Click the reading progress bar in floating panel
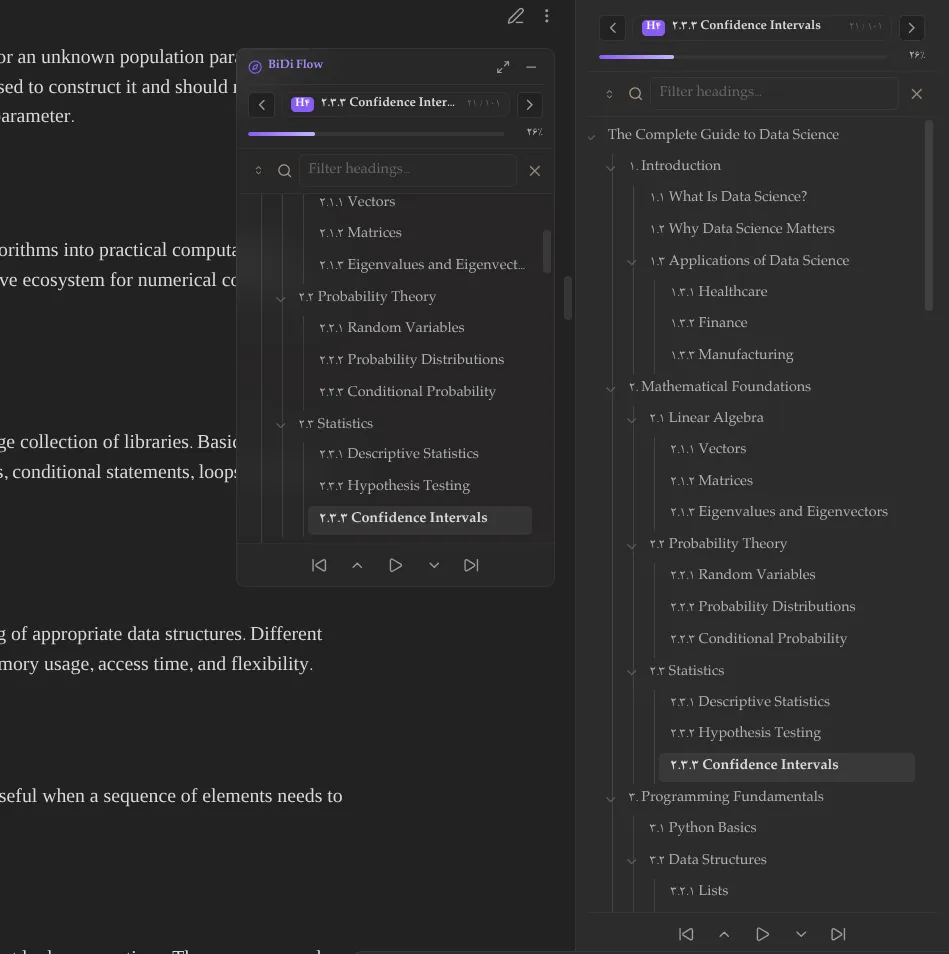Viewport: 949px width, 954px height. pyautogui.click(x=376, y=134)
